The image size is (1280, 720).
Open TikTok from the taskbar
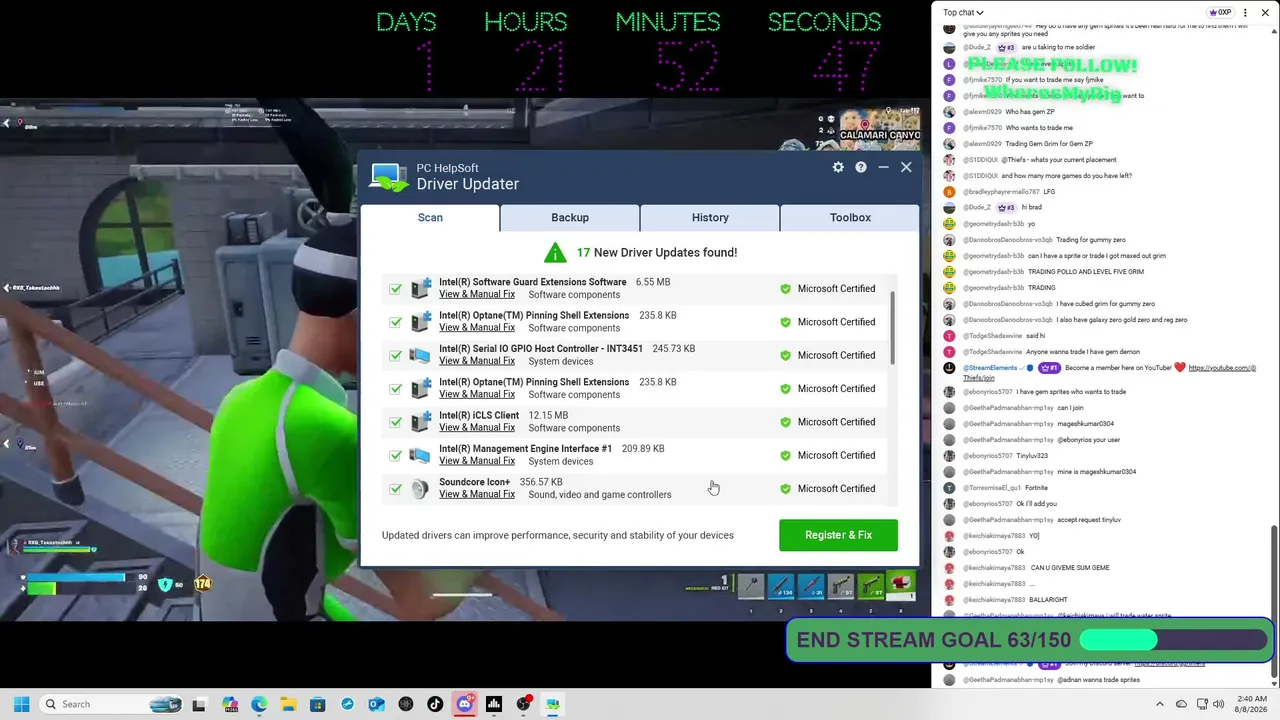(x=435, y=704)
